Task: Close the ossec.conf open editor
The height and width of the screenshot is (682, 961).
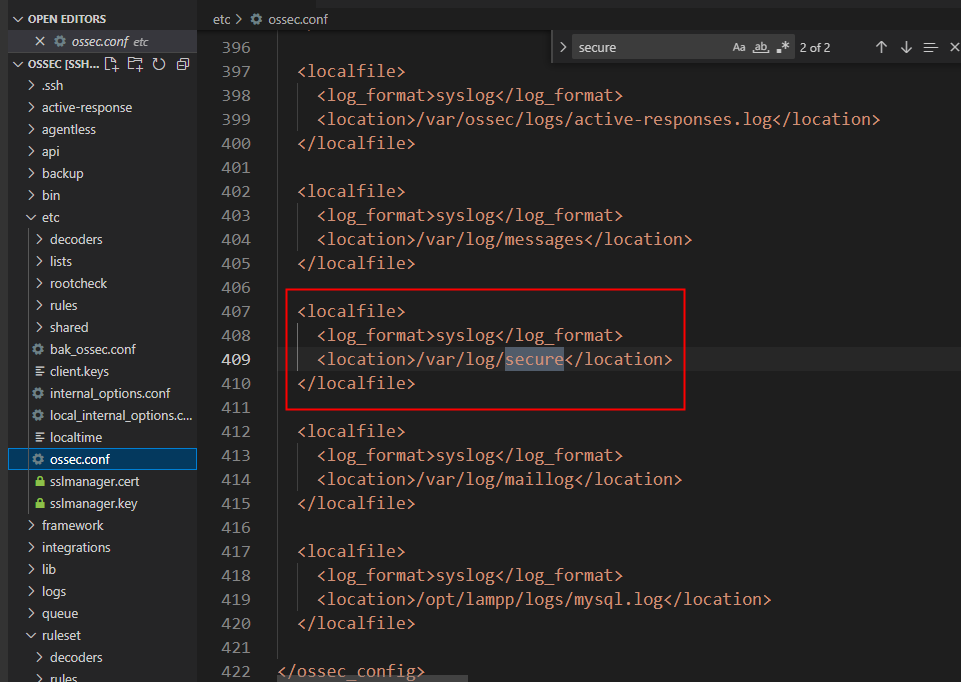Action: (x=40, y=41)
